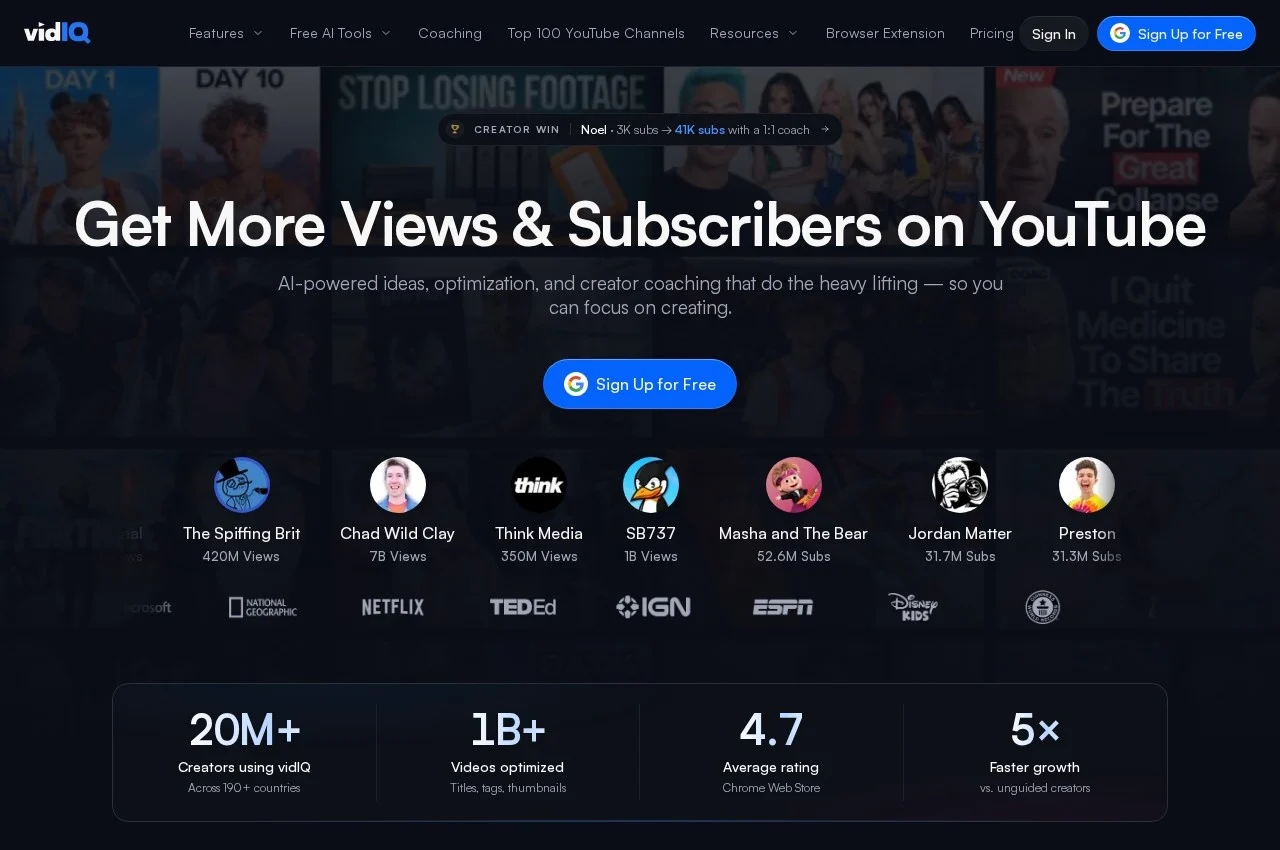Open the Pricing page link

coord(992,33)
